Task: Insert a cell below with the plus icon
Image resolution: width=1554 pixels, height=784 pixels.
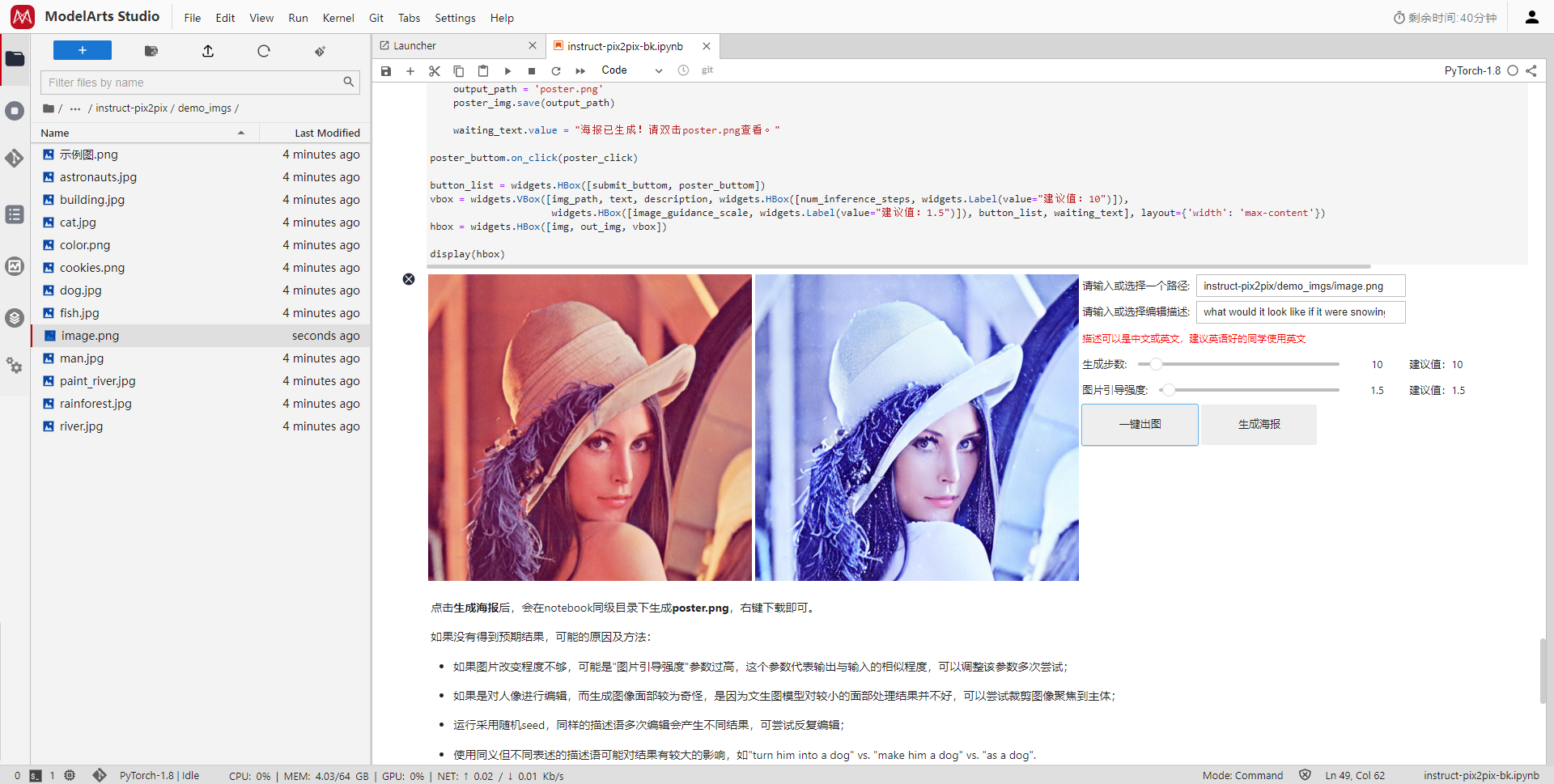Action: tap(410, 71)
